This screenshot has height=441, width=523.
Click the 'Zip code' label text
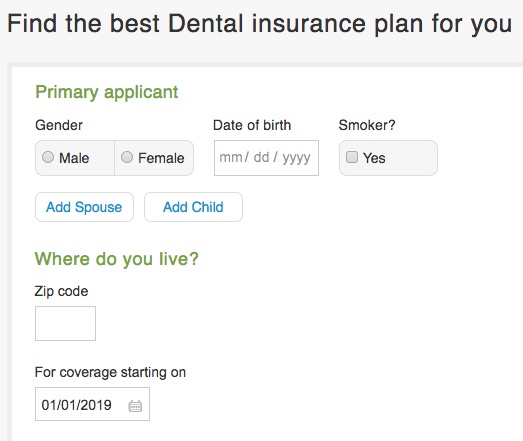[61, 292]
